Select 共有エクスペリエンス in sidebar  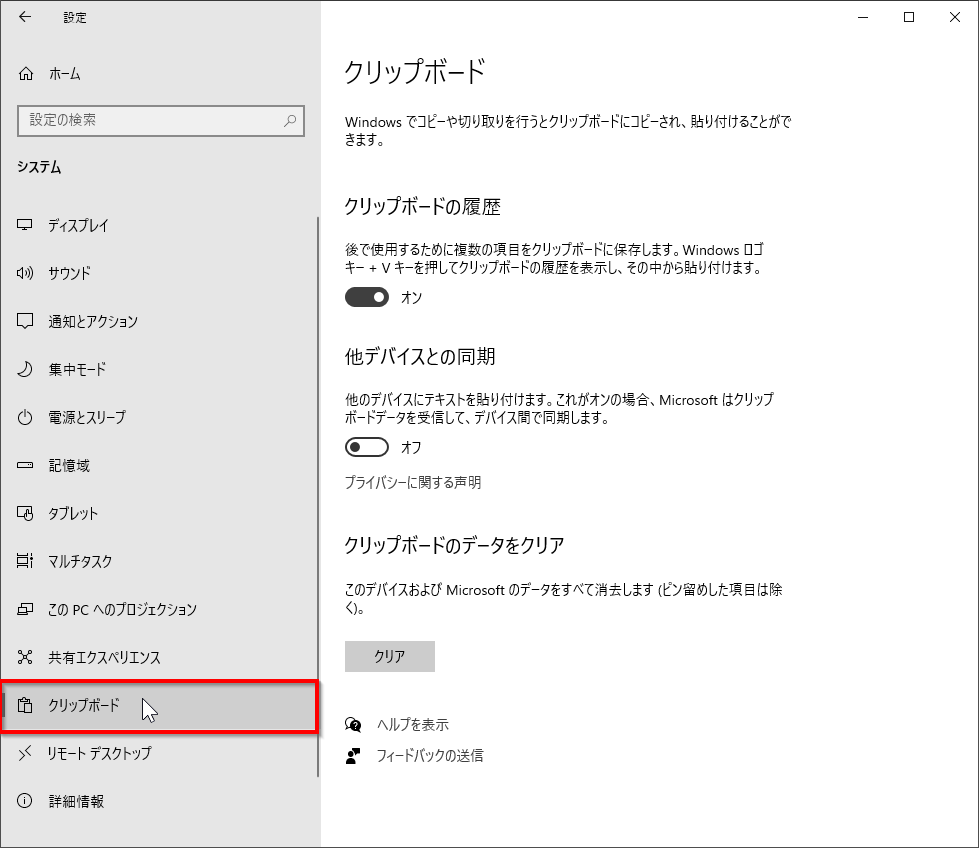coord(159,657)
